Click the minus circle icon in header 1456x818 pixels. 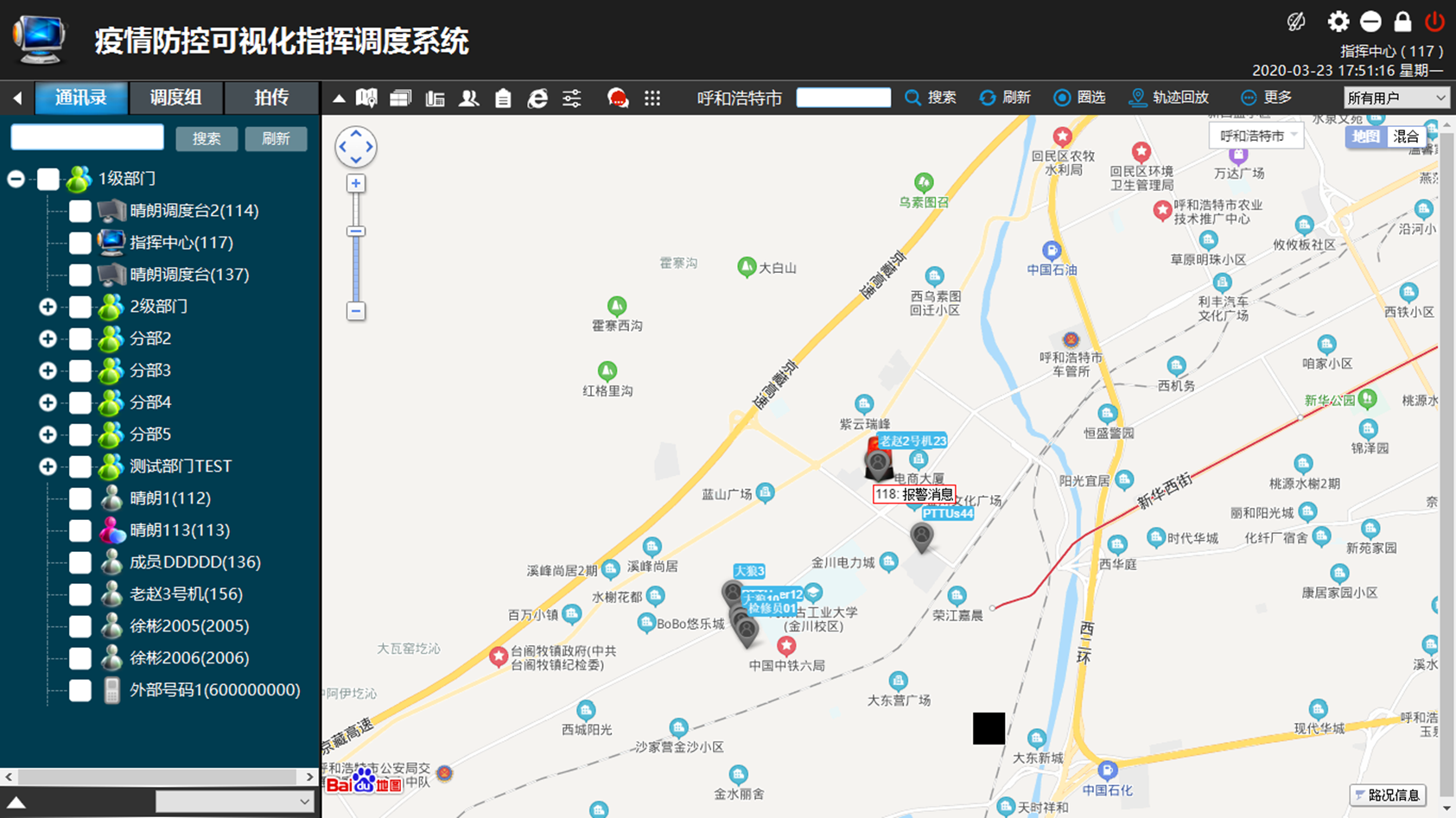(x=1370, y=22)
